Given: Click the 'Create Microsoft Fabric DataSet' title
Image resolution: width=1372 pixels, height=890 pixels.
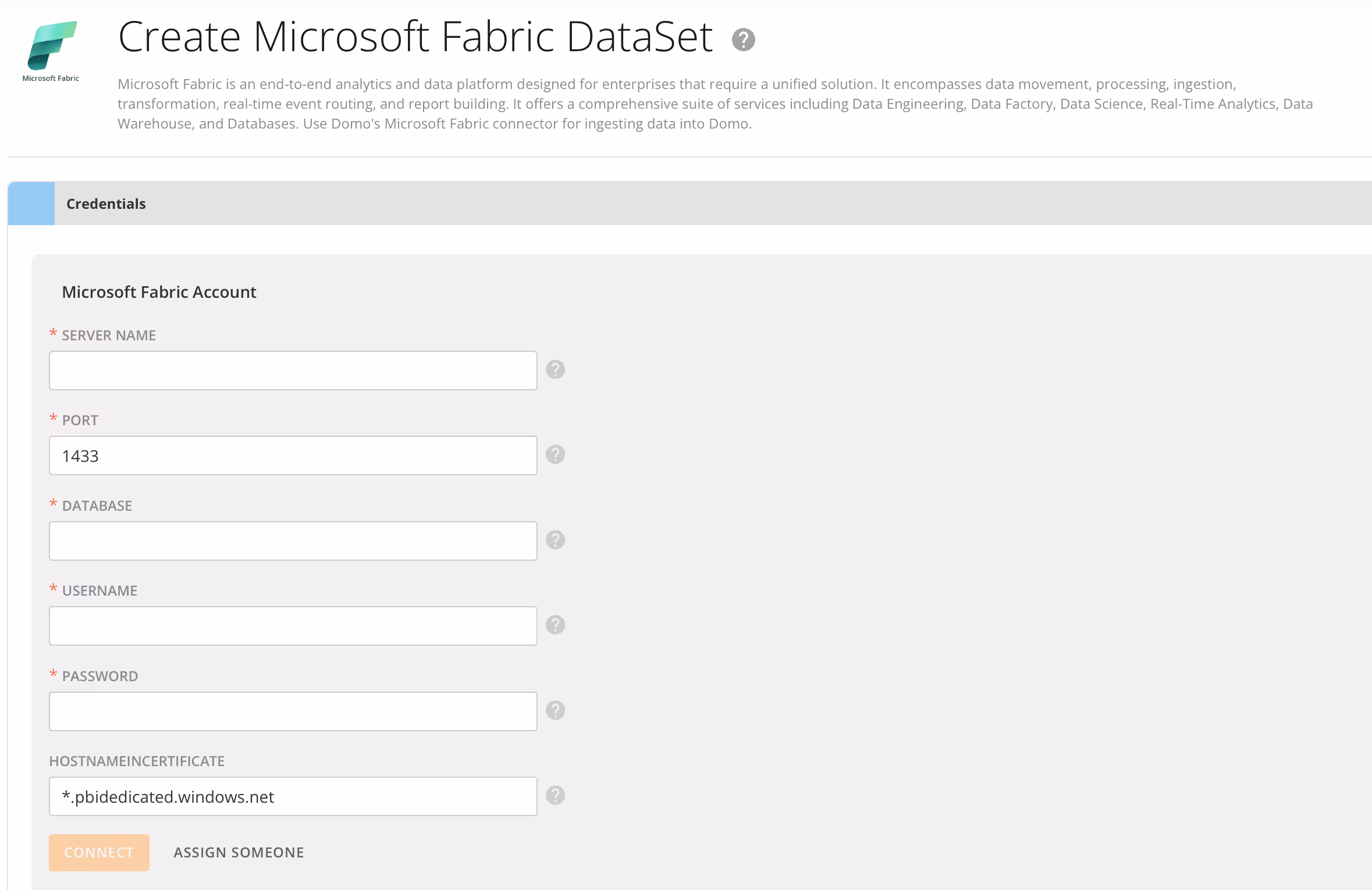Looking at the screenshot, I should 415,37.
